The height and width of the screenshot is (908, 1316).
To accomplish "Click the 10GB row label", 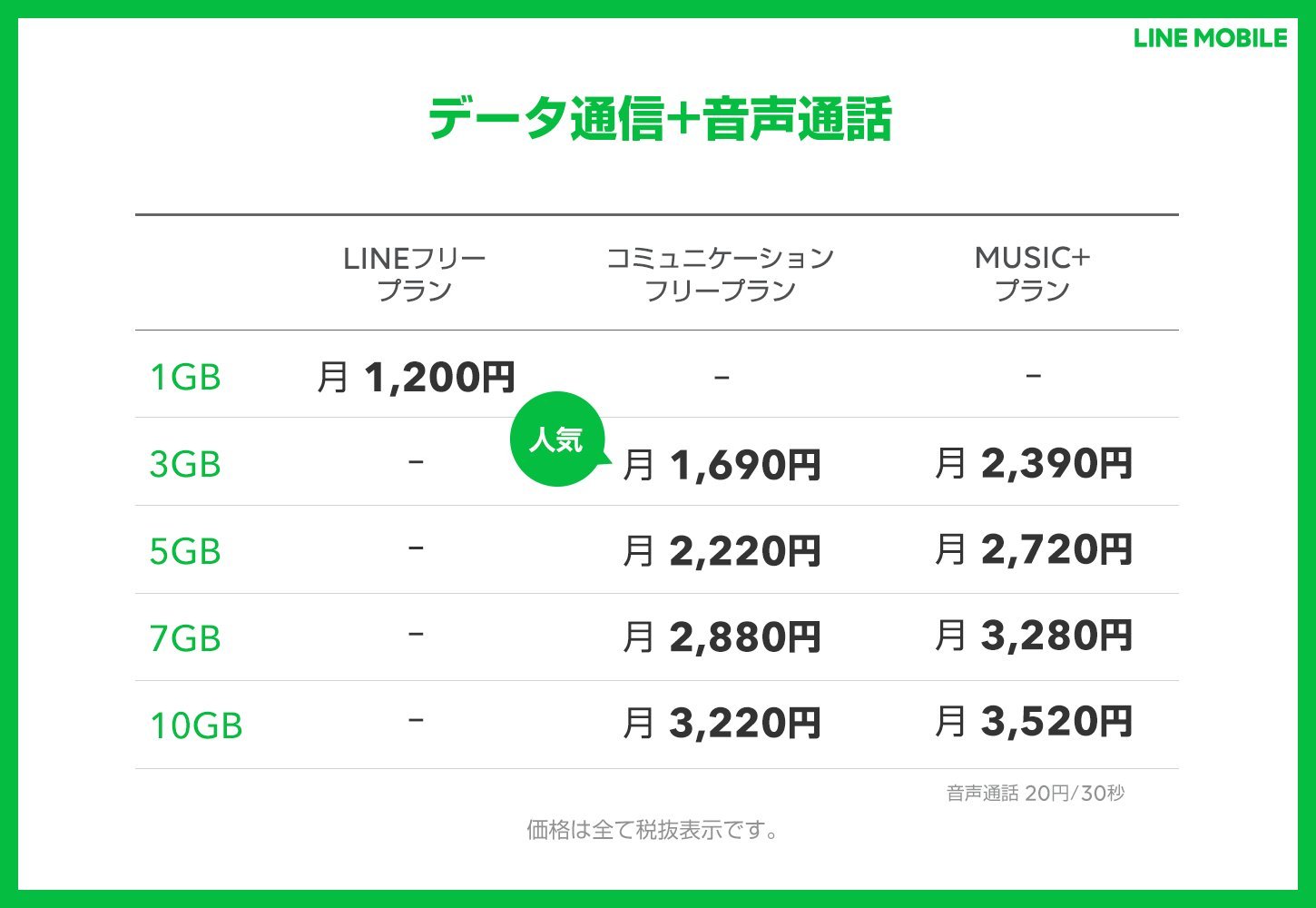I will [x=196, y=725].
